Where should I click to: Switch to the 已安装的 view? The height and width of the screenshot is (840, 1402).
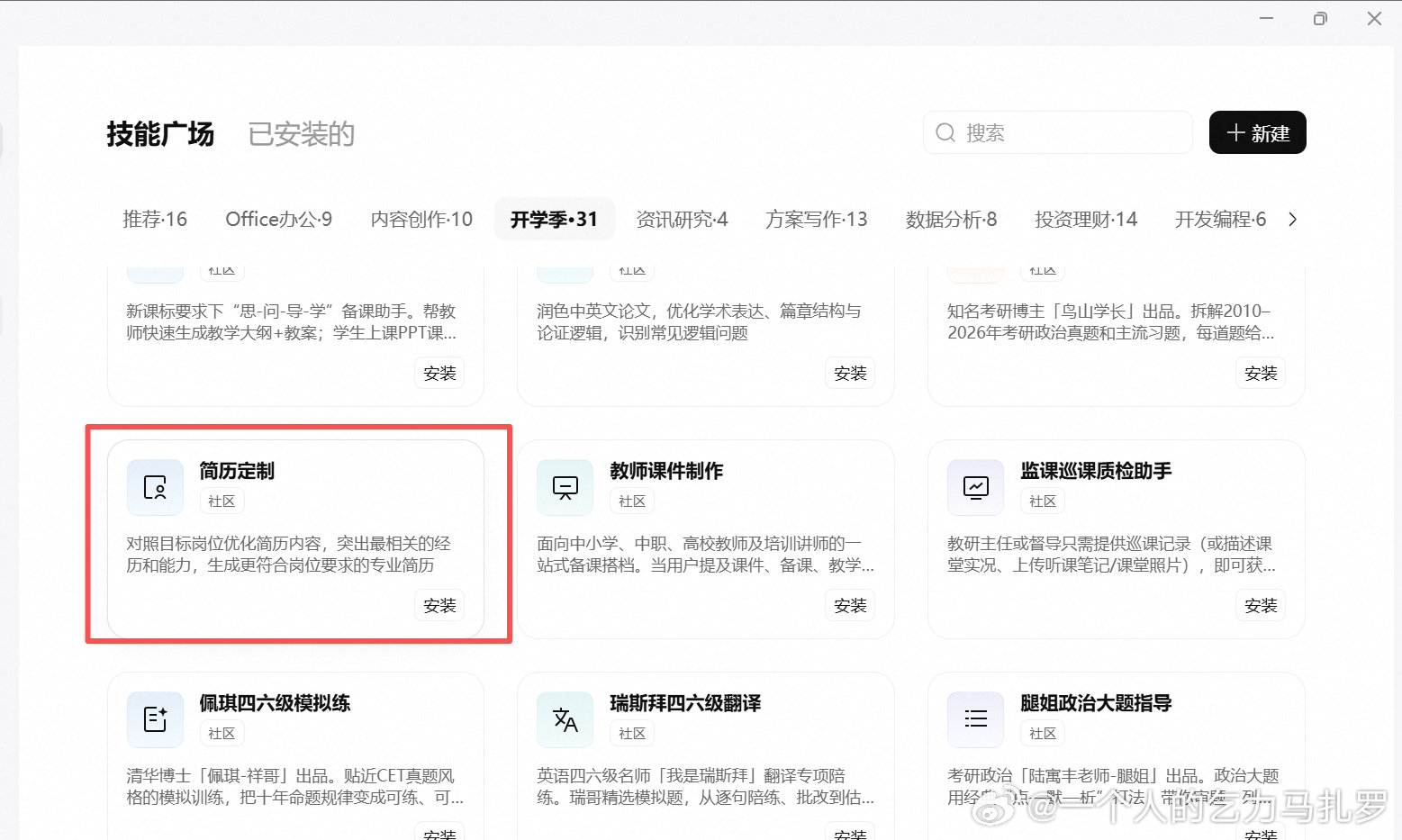point(302,134)
